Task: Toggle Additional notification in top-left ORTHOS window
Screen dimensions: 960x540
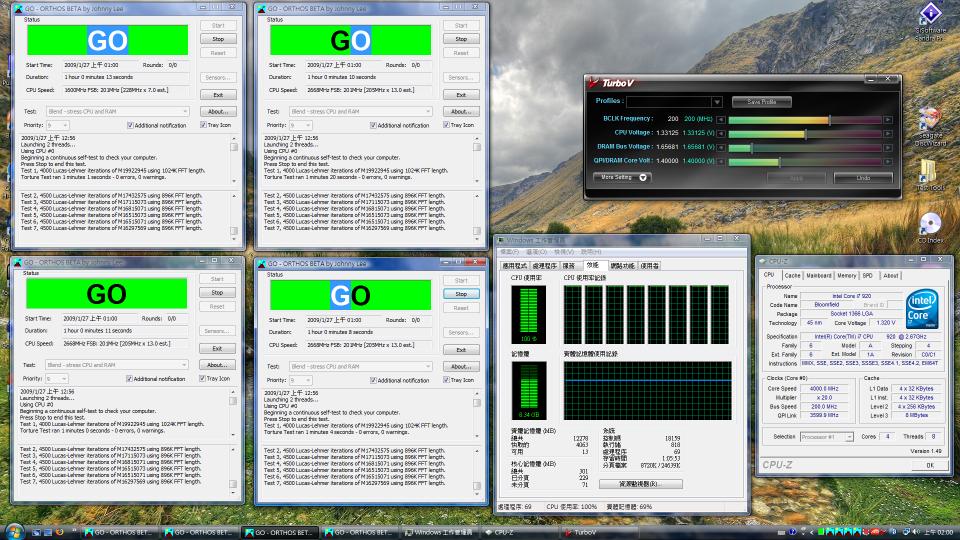Action: tap(131, 126)
